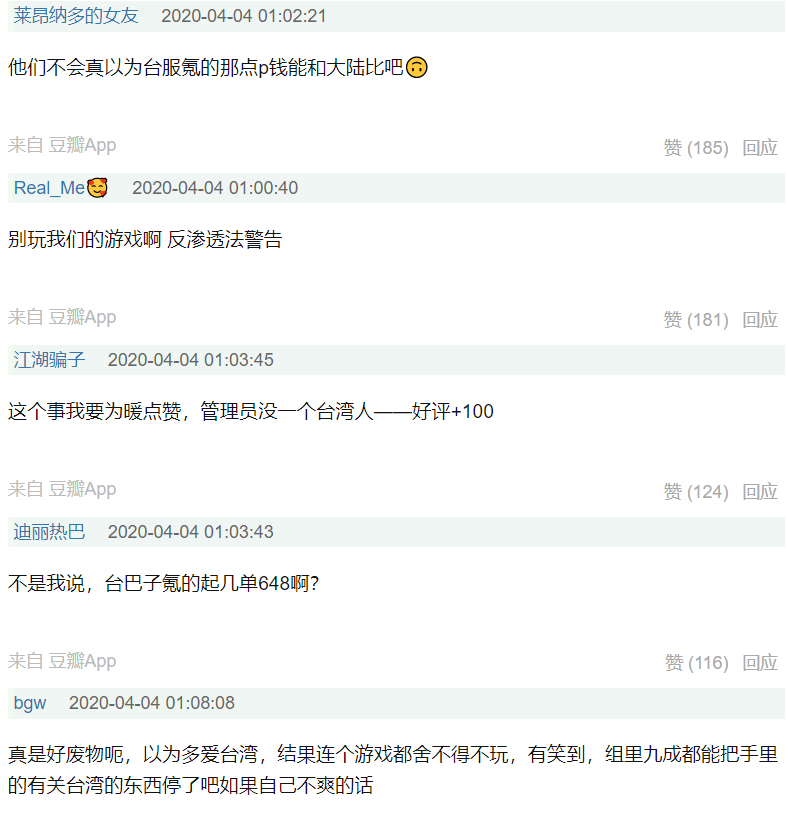Reply to 迪丽热巴's comment via 回应
The width and height of the screenshot is (786, 825).
point(760,663)
